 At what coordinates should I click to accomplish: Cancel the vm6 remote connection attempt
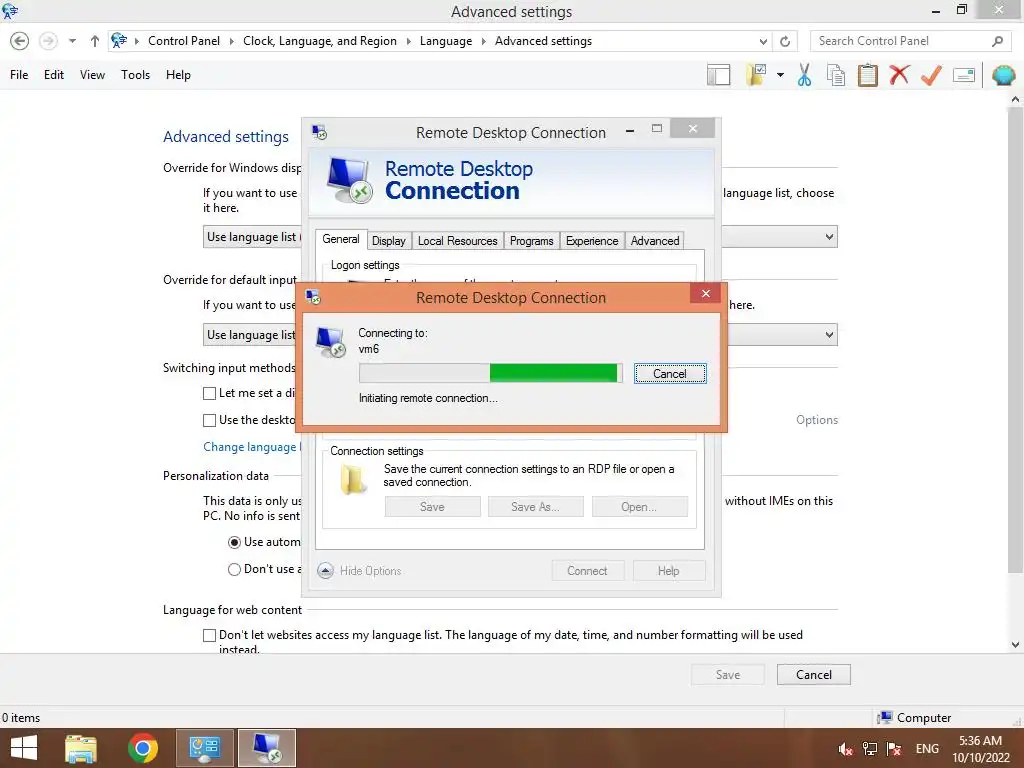pos(670,374)
